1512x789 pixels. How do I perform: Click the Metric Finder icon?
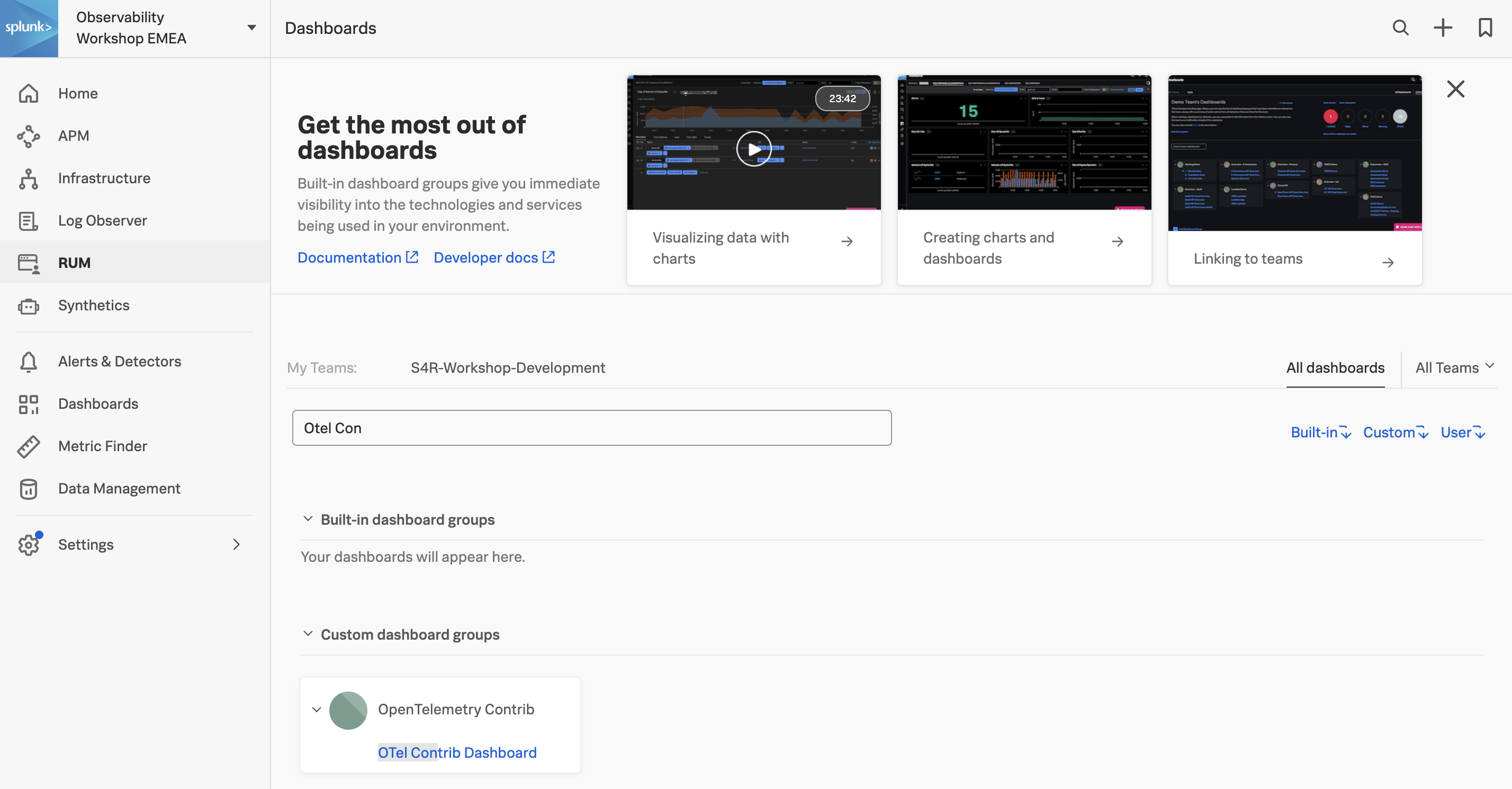(x=29, y=446)
